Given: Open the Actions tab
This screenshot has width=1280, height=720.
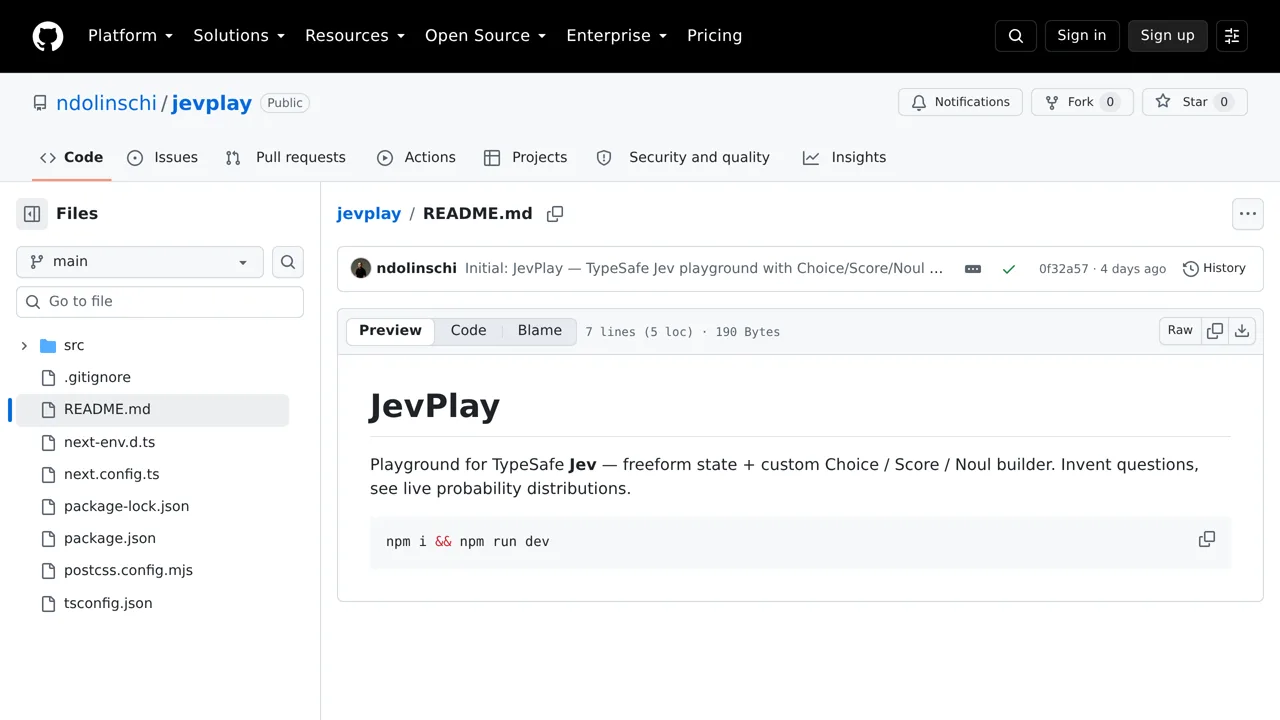Looking at the screenshot, I should pyautogui.click(x=416, y=158).
